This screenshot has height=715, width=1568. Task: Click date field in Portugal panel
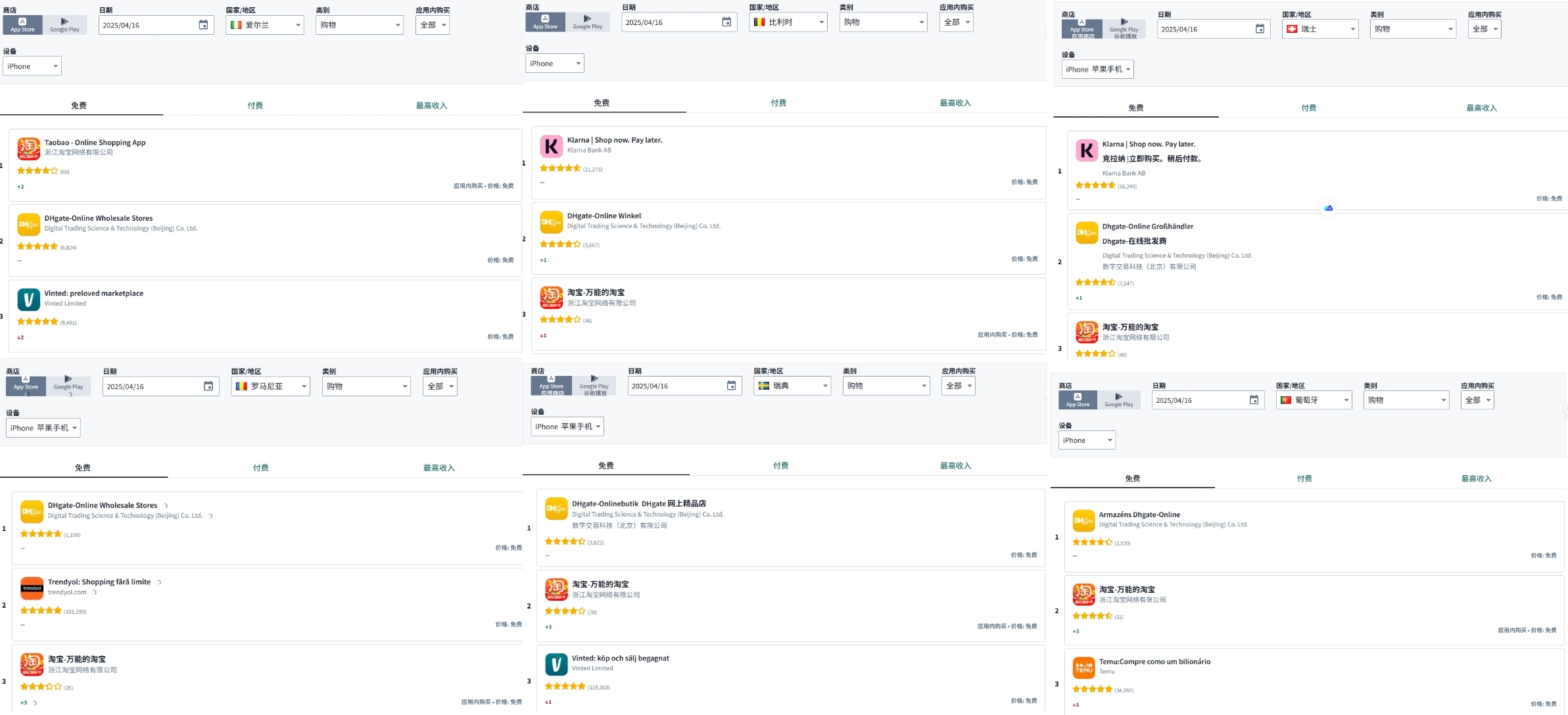click(1207, 400)
